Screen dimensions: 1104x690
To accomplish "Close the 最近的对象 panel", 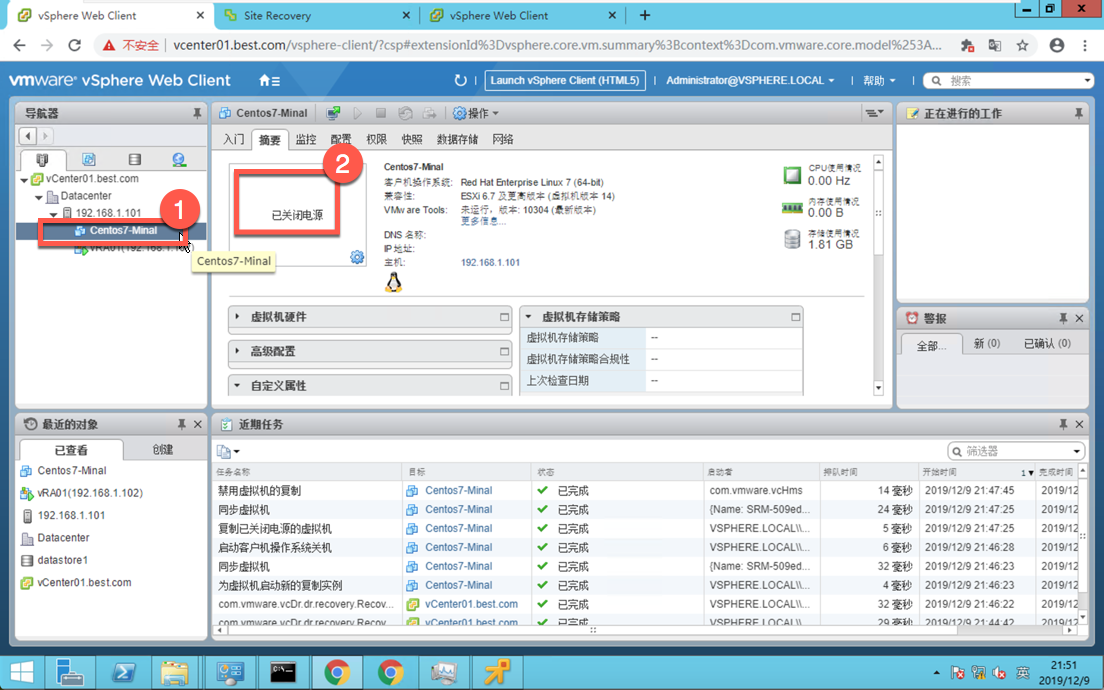I will click(x=198, y=424).
